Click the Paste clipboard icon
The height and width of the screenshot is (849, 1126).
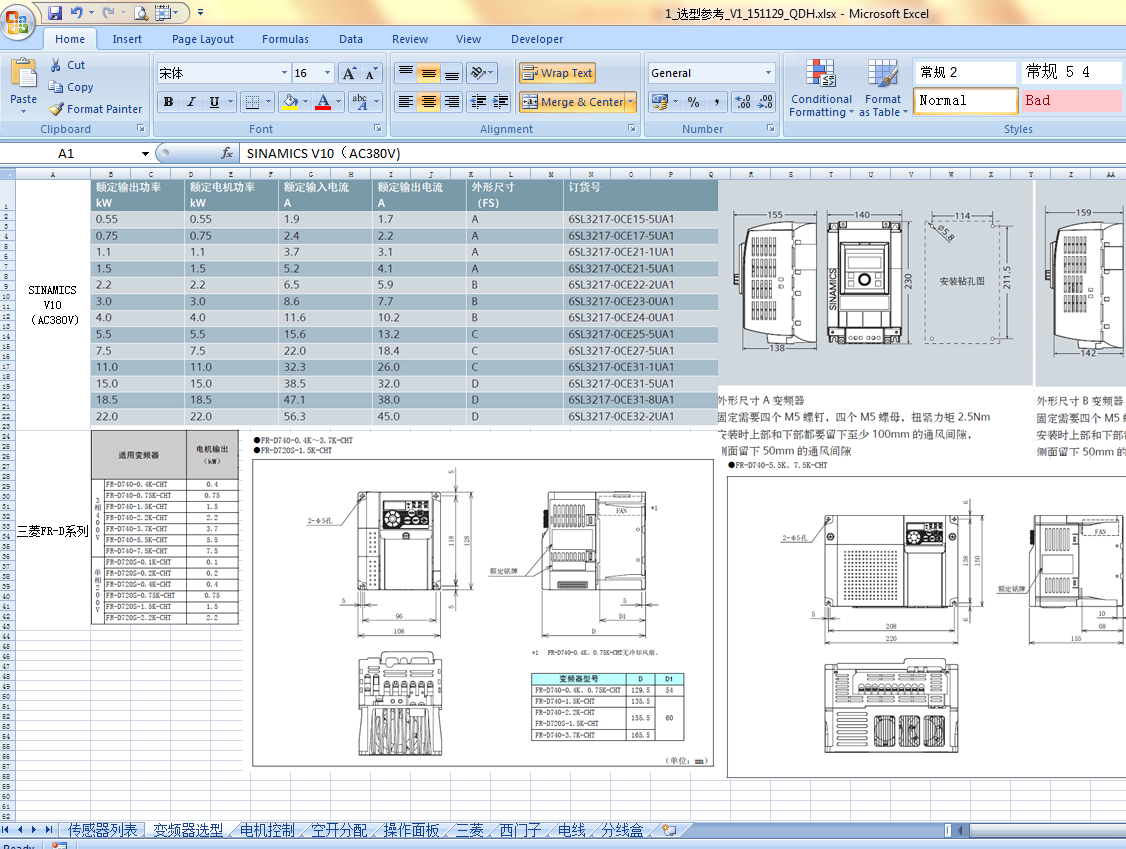[23, 73]
